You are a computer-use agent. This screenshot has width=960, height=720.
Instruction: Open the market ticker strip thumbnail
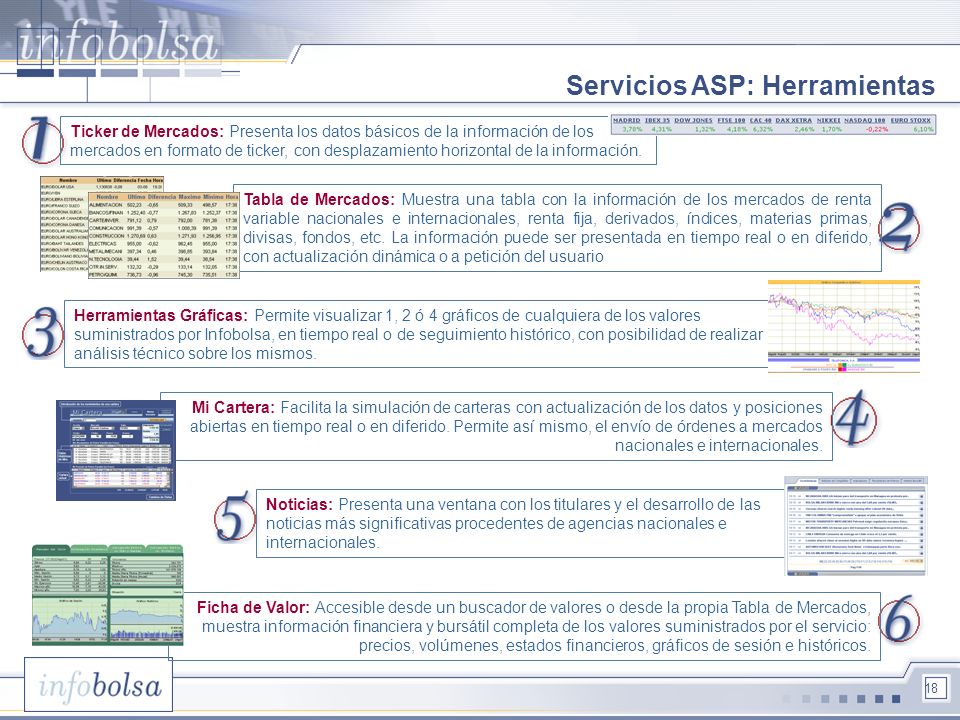pyautogui.click(x=773, y=124)
